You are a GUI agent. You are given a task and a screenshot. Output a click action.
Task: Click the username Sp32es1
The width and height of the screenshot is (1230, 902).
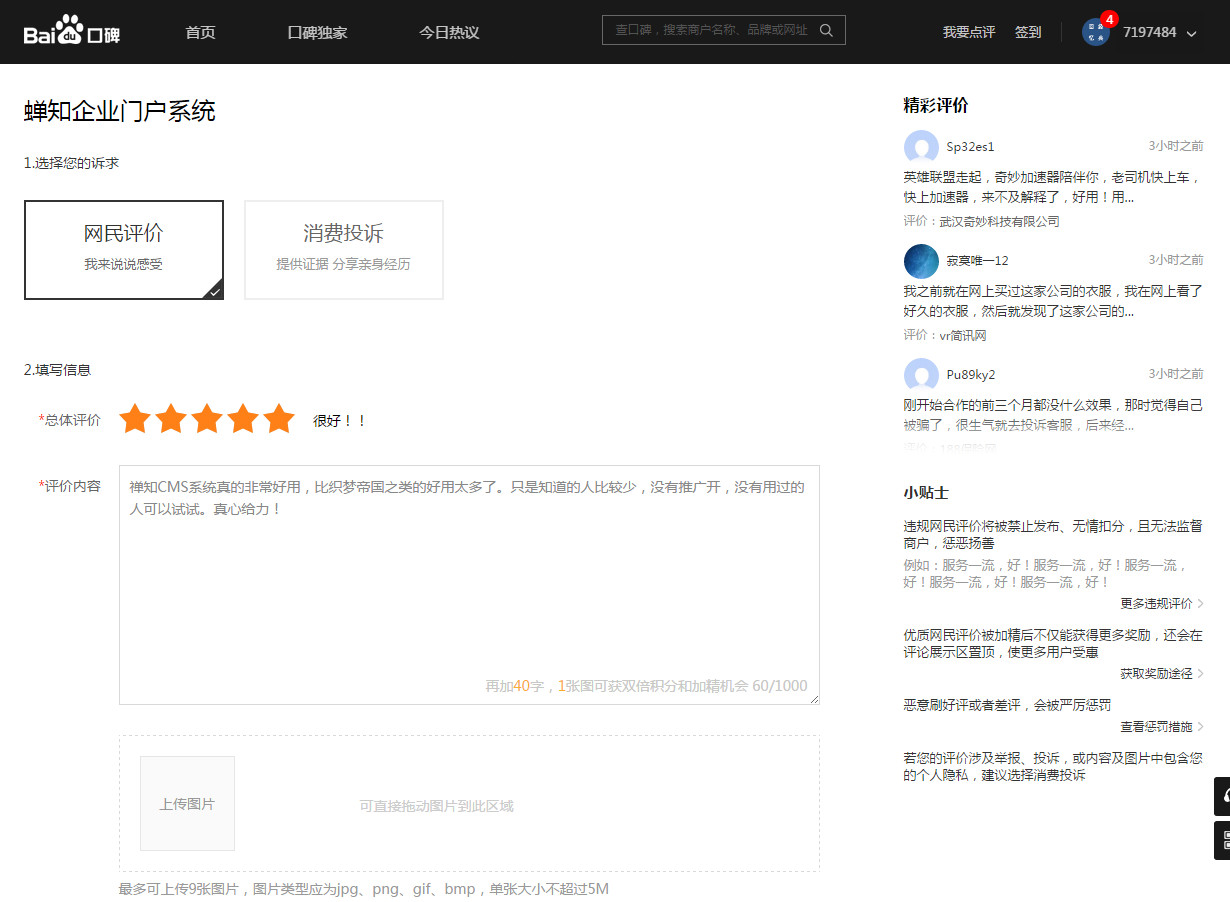pos(971,147)
